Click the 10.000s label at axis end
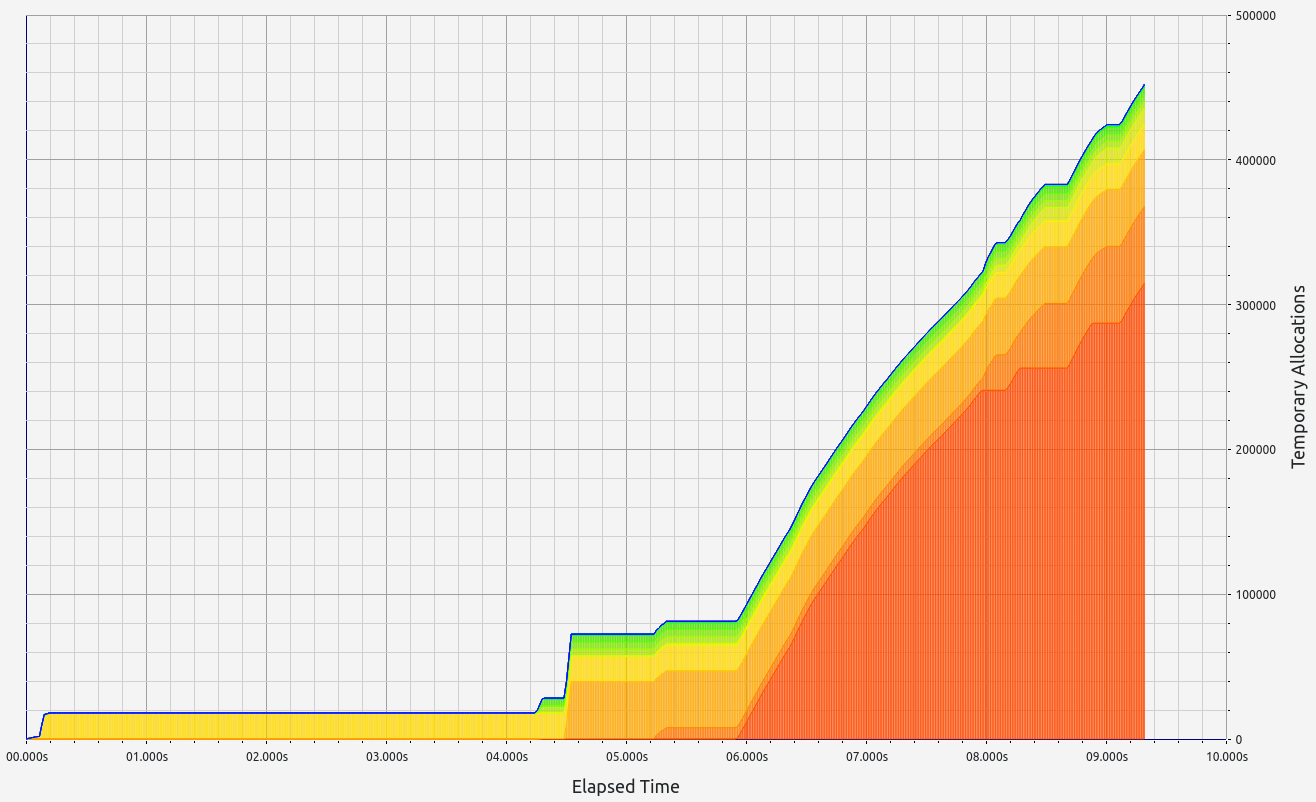This screenshot has width=1316, height=802. pyautogui.click(x=1226, y=758)
